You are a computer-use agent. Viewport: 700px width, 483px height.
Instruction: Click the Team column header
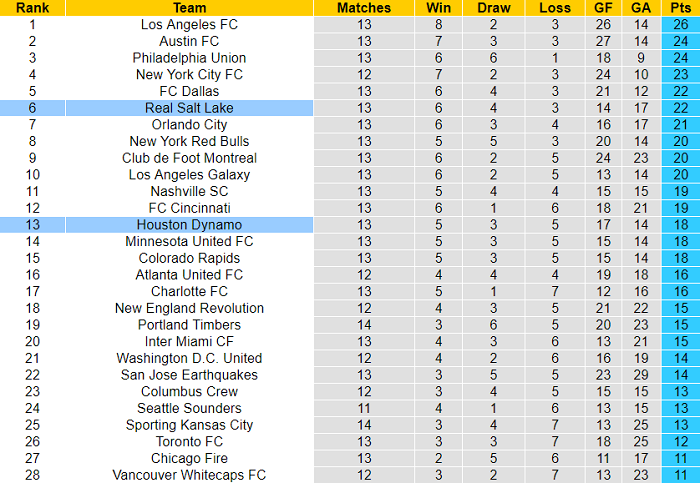coord(189,7)
